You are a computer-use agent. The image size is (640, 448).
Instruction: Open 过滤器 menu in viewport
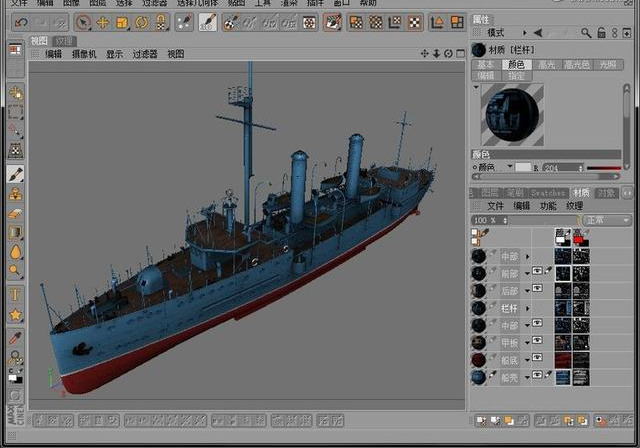tap(145, 54)
